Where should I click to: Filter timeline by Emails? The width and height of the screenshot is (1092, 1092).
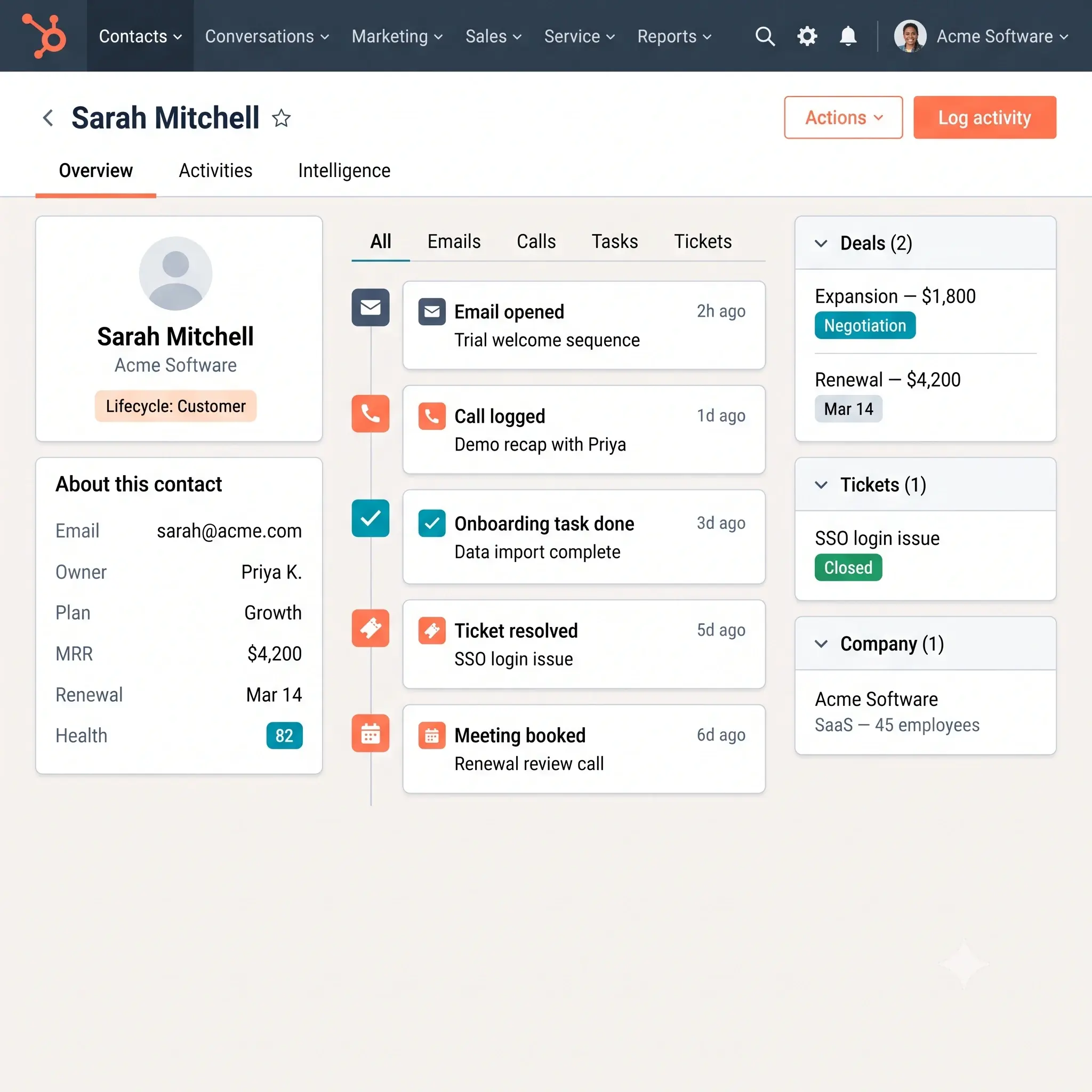point(454,242)
